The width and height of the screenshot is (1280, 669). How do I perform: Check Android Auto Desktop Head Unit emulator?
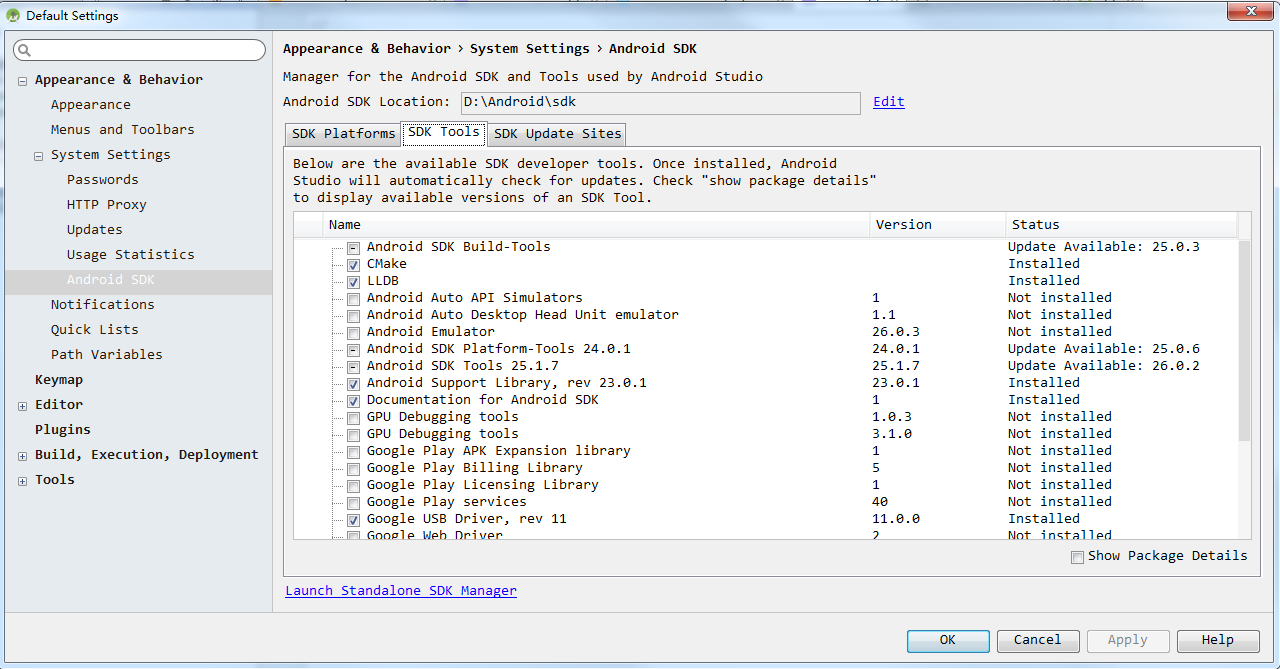point(353,316)
